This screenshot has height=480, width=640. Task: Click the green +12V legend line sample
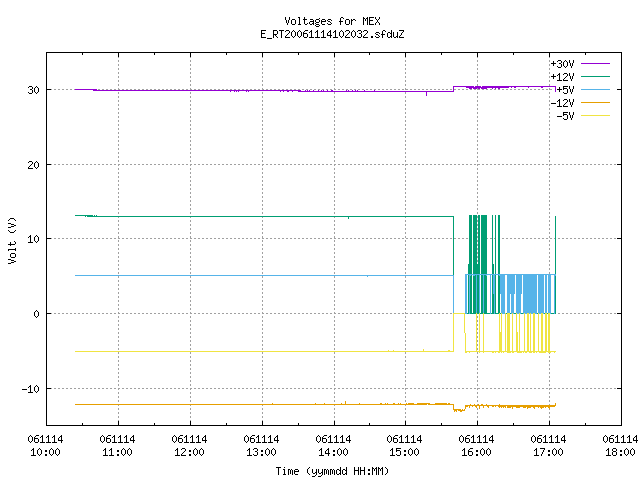(x=595, y=76)
